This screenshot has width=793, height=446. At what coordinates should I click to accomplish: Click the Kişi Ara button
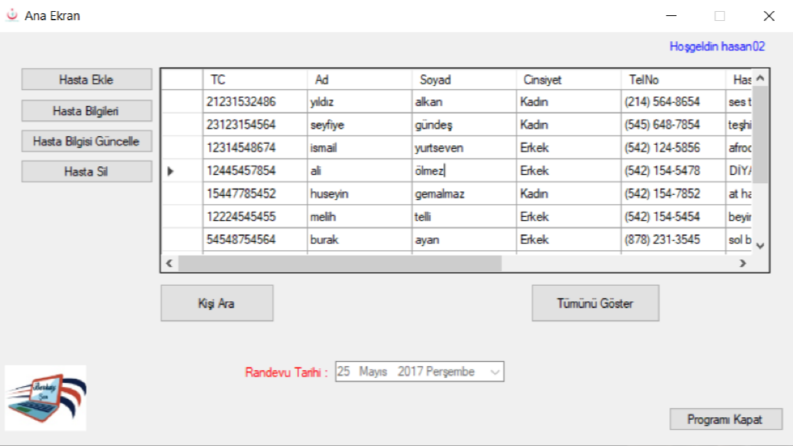[217, 303]
